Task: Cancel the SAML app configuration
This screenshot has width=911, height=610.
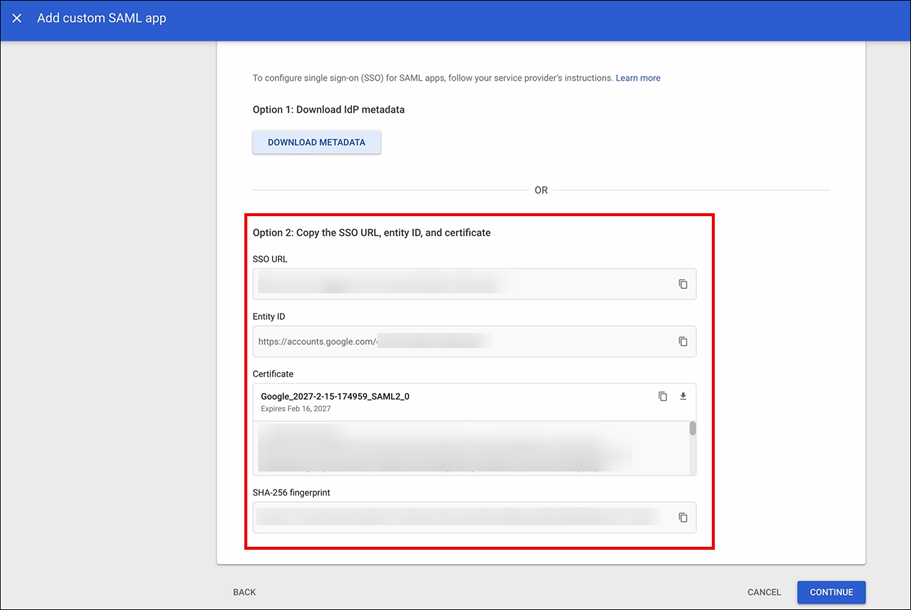Action: coord(763,592)
